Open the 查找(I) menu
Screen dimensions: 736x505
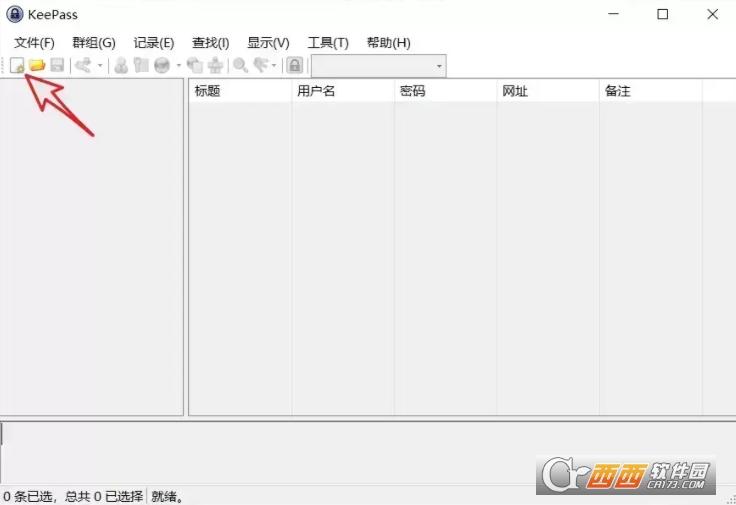point(210,43)
